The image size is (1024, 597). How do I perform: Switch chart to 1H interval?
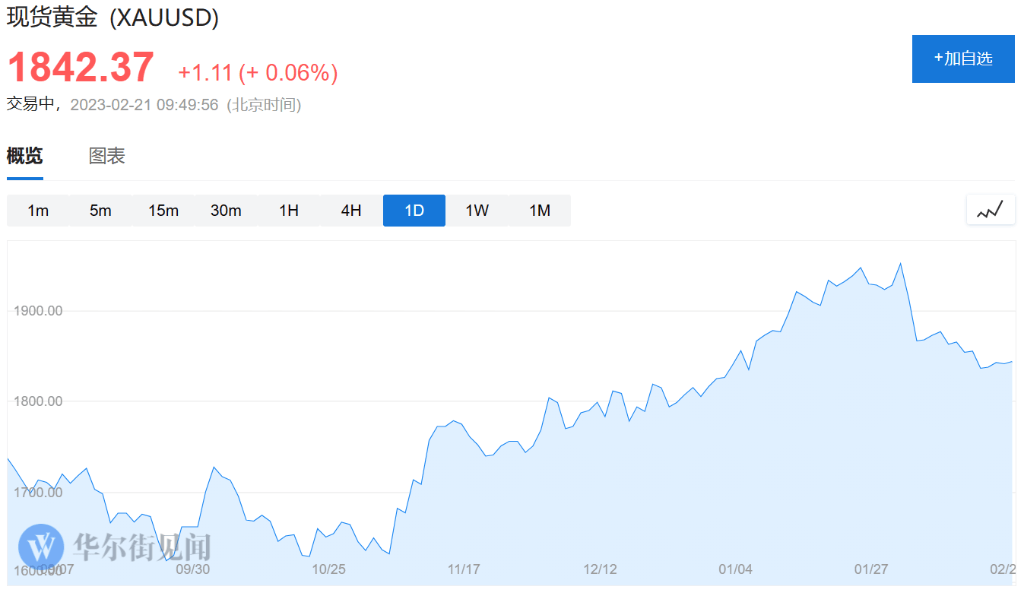[x=289, y=210]
